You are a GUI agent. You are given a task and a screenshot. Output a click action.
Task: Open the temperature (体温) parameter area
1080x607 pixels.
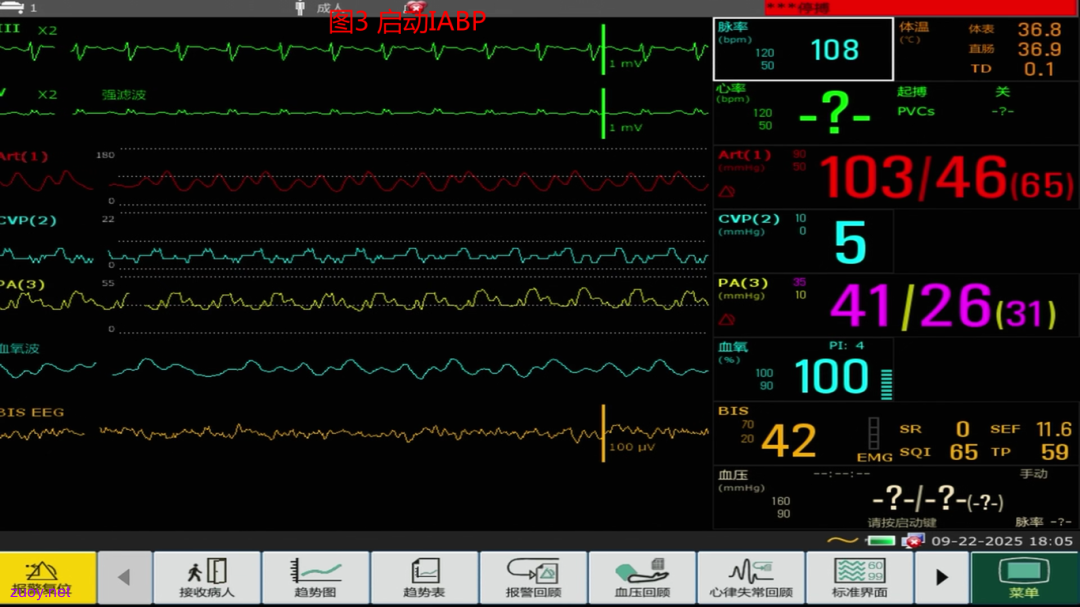(986, 49)
